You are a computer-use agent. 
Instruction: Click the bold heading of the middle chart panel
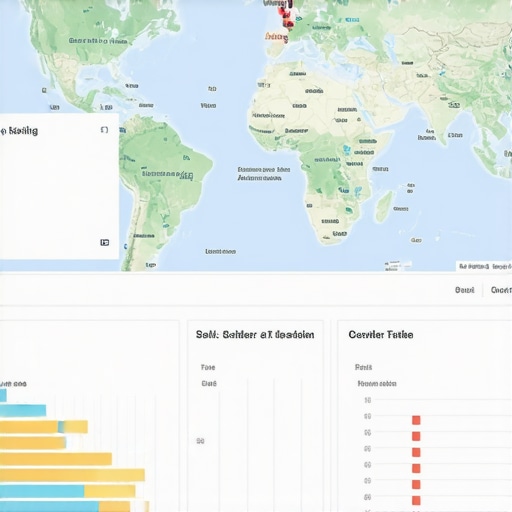[255, 335]
